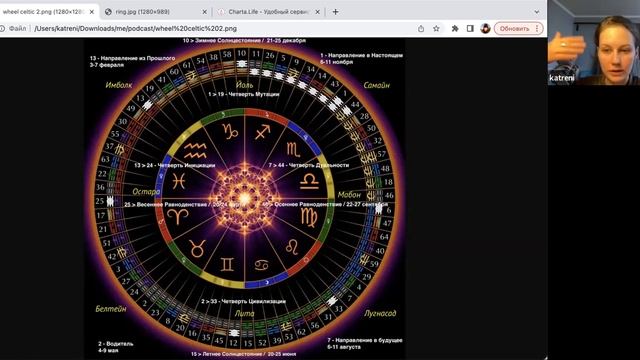Open the three-dot Chrome menu
The width and height of the screenshot is (640, 360).
click(x=537, y=29)
